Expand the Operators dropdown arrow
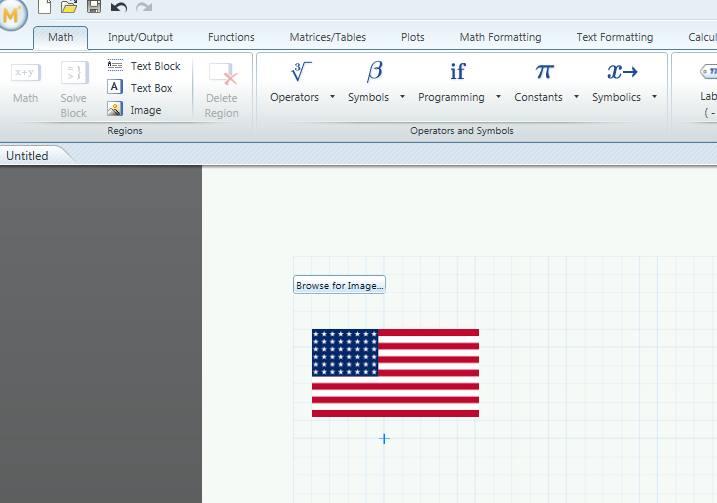The image size is (717, 503). click(x=332, y=96)
